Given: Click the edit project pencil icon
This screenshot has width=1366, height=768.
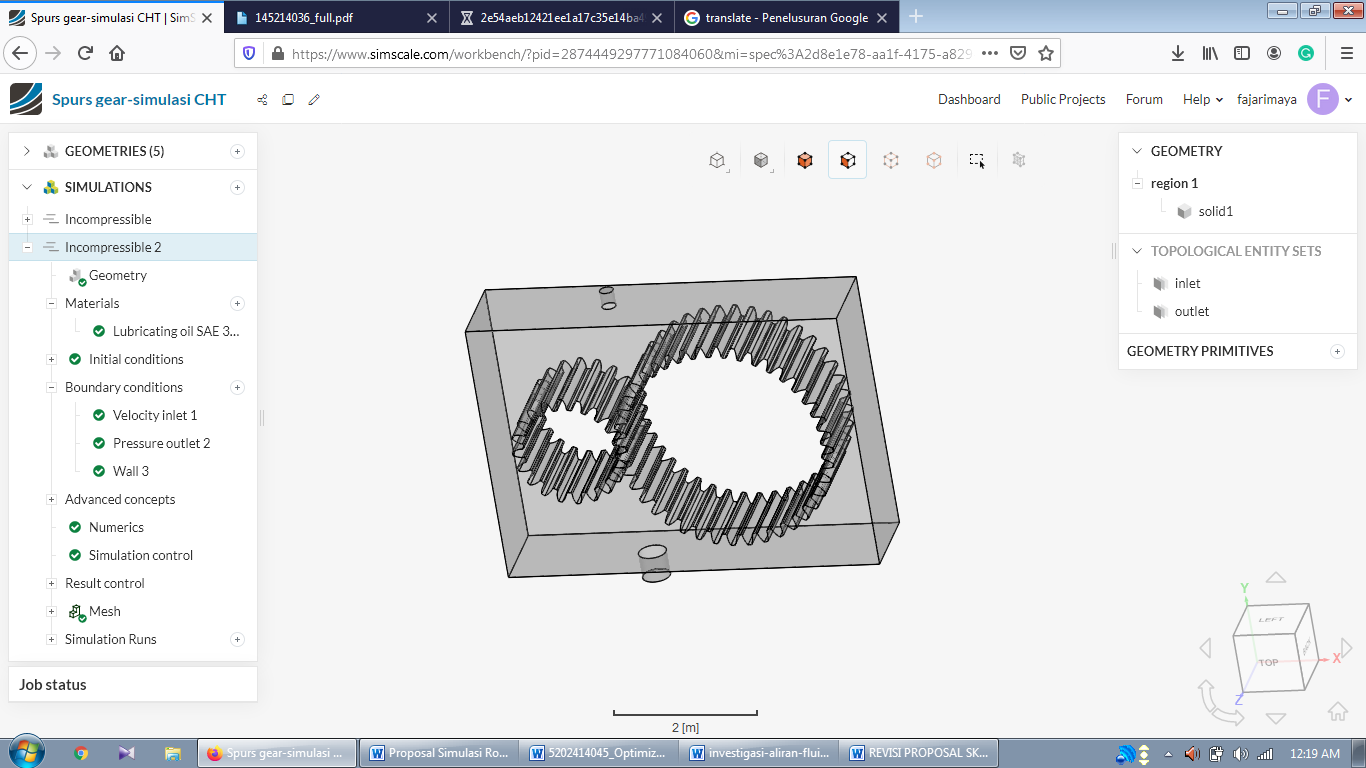Looking at the screenshot, I should (314, 100).
